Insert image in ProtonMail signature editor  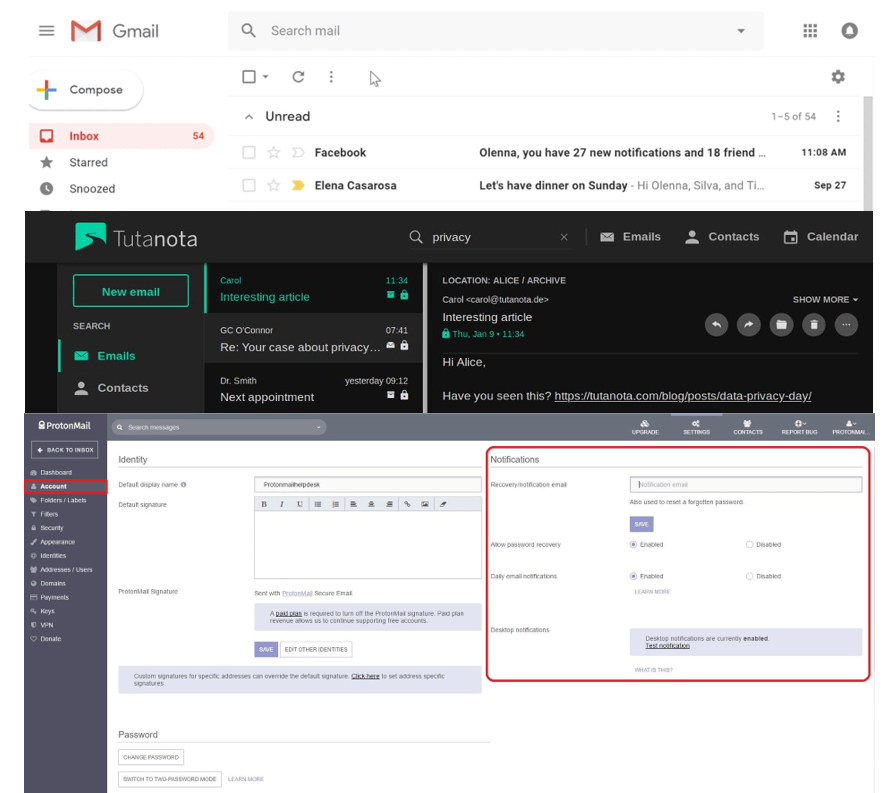tap(425, 504)
